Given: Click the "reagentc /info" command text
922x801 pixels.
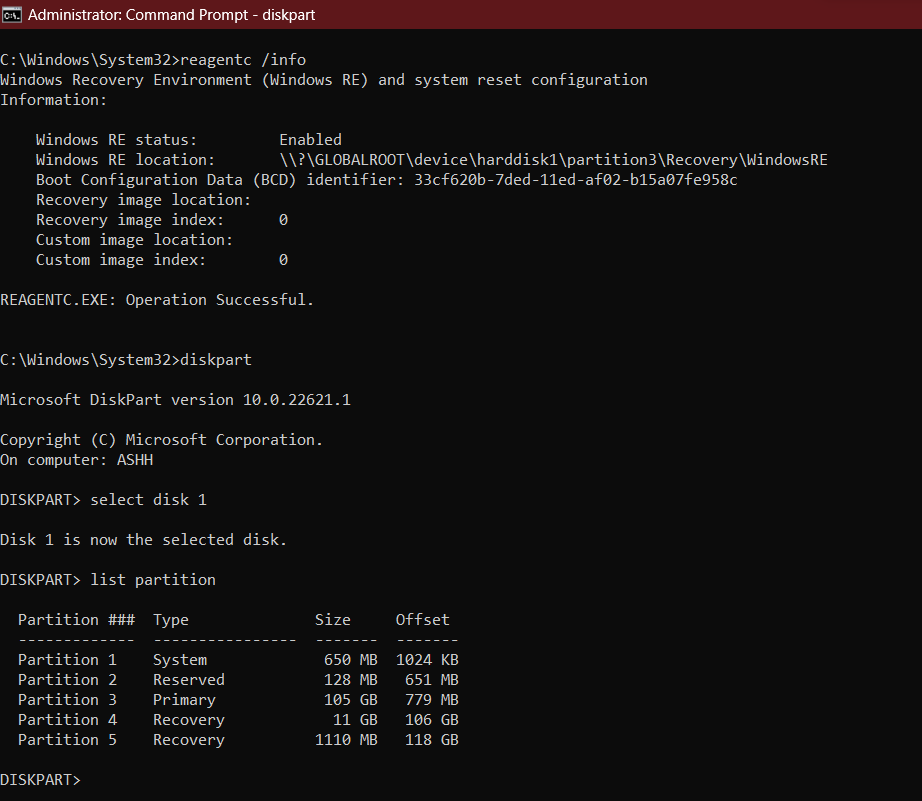Looking at the screenshot, I should (243, 60).
